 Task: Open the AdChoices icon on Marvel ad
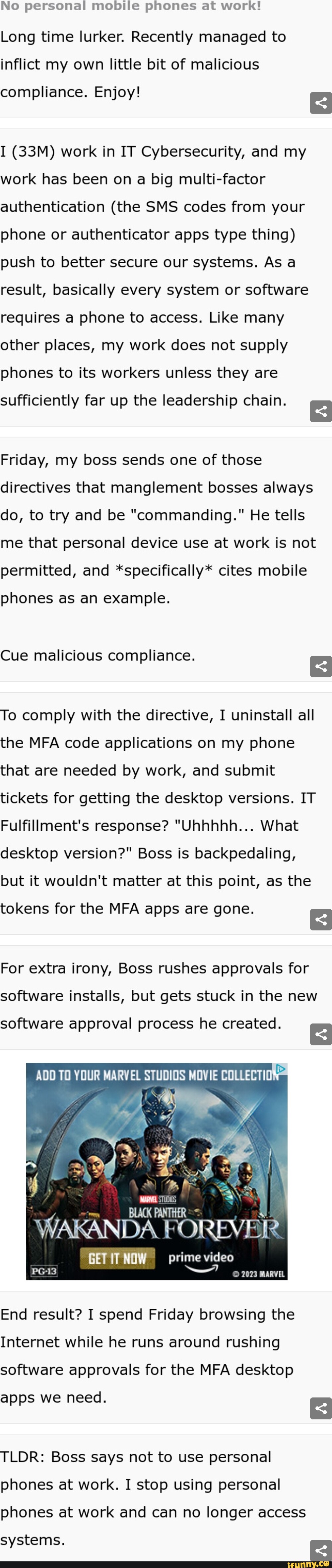tap(280, 1069)
